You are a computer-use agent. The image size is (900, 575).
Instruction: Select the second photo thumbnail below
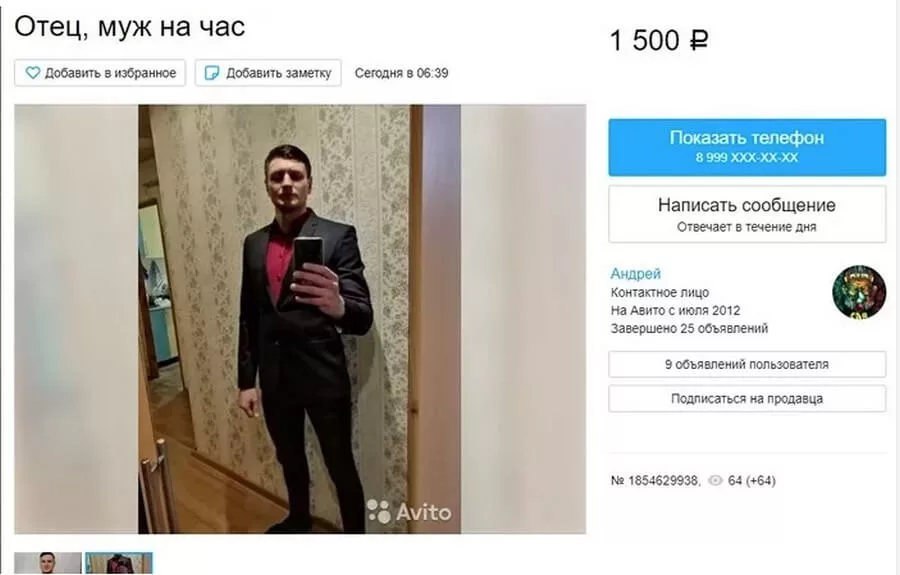click(x=119, y=564)
